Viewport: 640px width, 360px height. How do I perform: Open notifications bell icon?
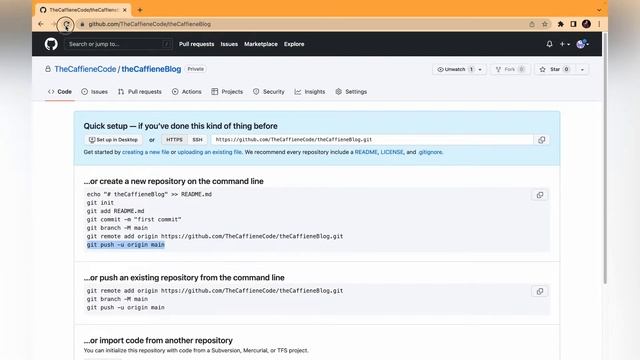point(549,44)
